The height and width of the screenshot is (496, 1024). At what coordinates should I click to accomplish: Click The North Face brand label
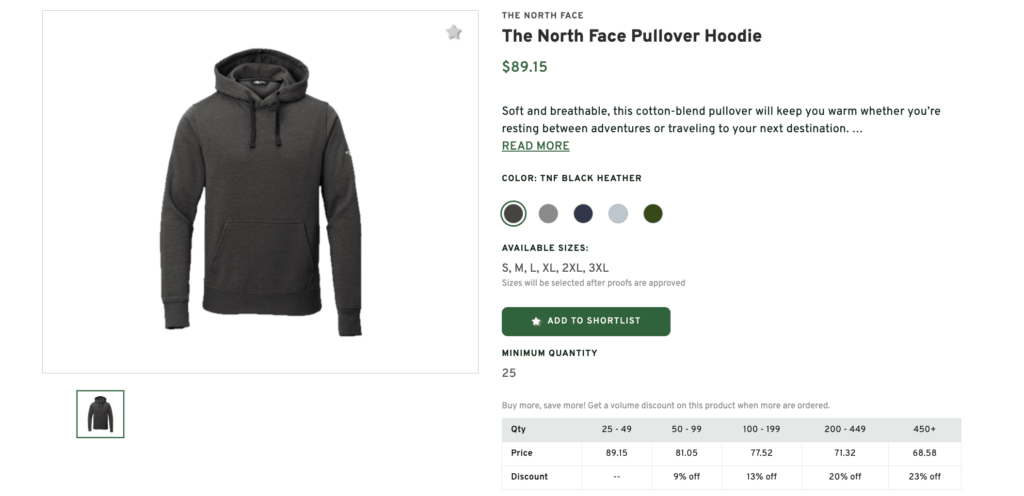point(542,16)
